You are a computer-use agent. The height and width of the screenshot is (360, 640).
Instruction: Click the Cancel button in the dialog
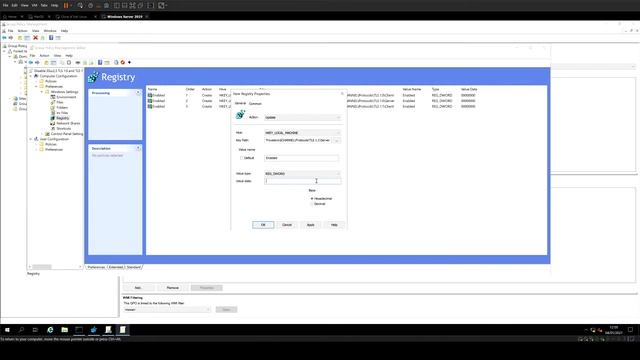[x=287, y=225]
